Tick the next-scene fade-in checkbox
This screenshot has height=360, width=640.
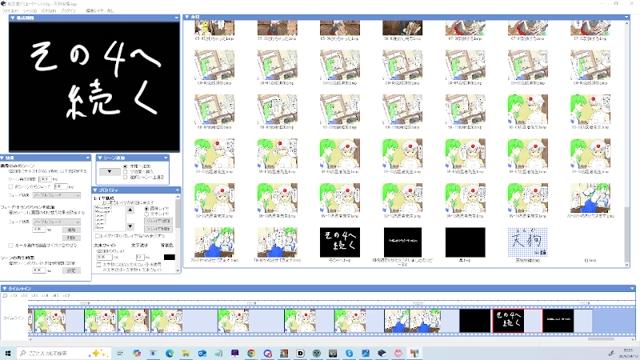click(x=11, y=187)
